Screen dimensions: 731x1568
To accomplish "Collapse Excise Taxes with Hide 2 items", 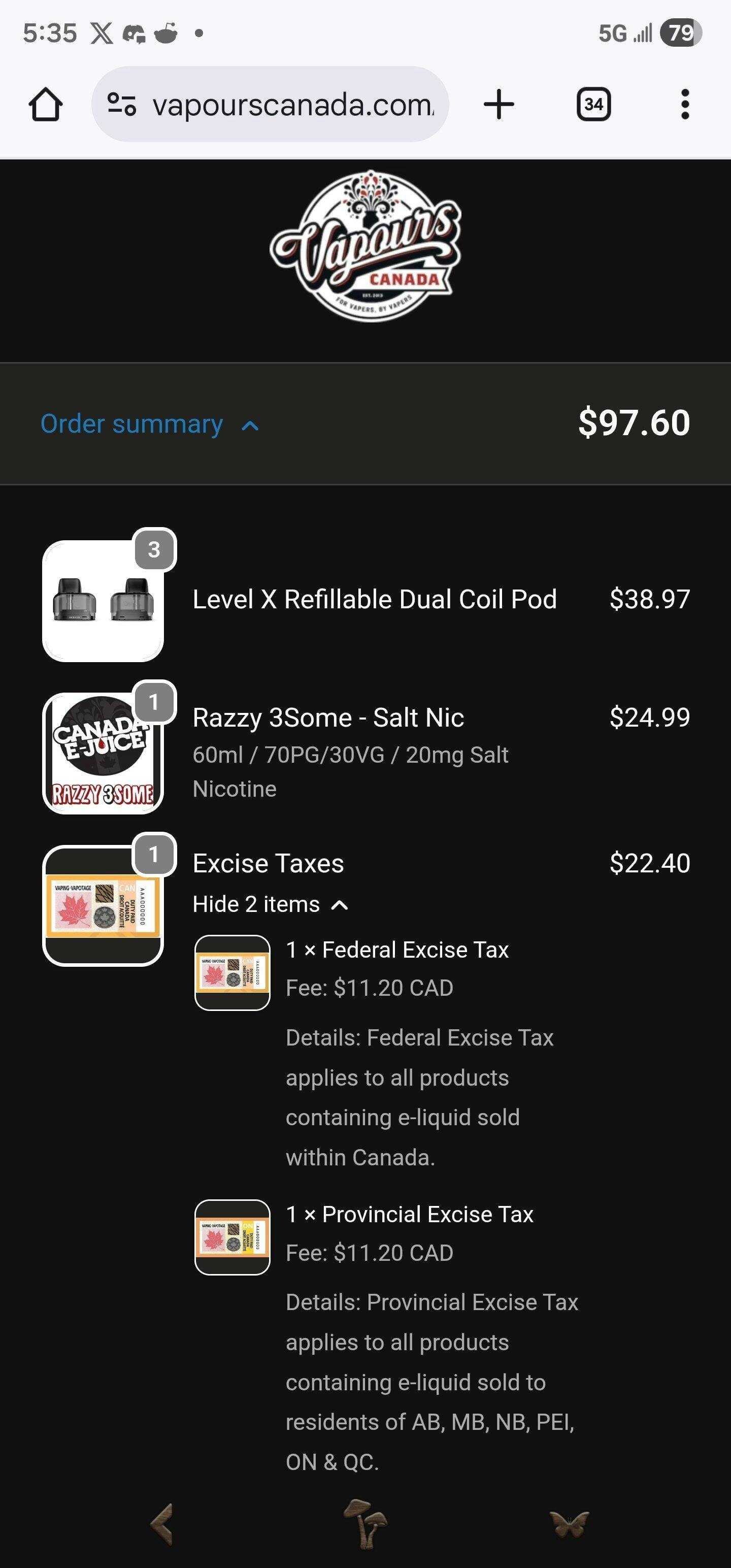I will (270, 904).
